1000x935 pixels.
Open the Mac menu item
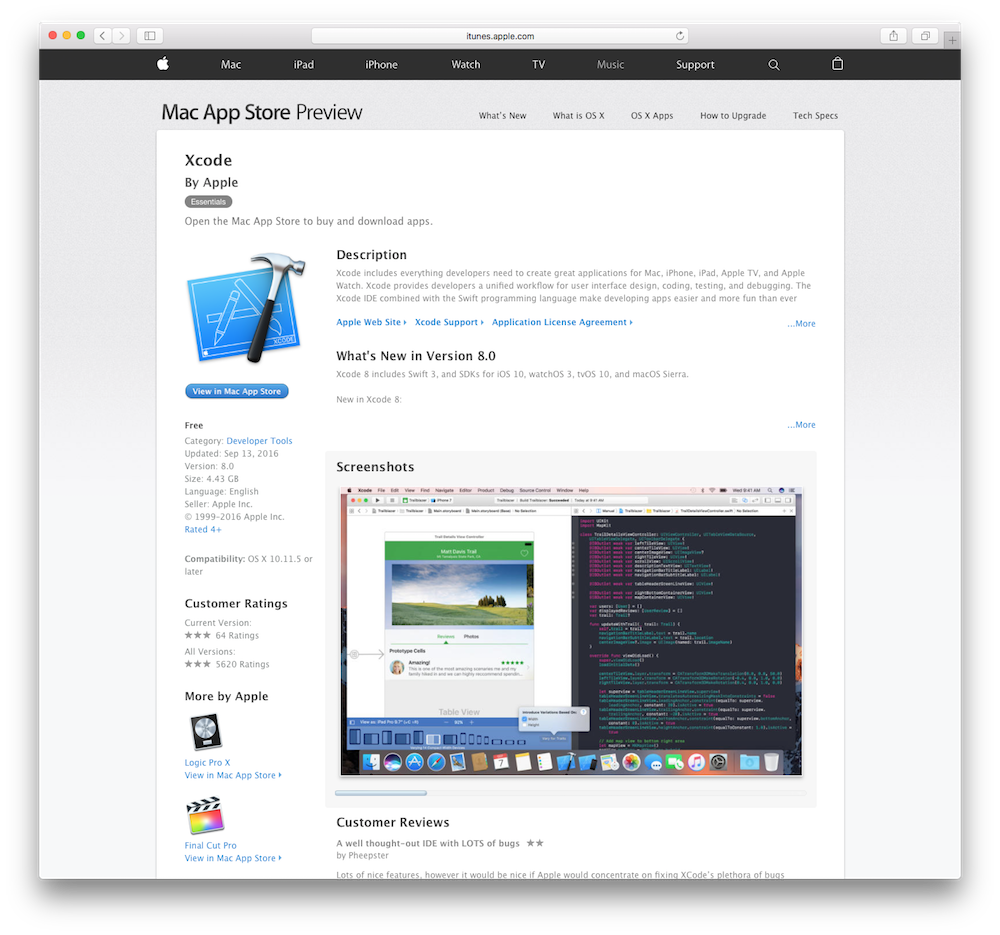tap(231, 64)
